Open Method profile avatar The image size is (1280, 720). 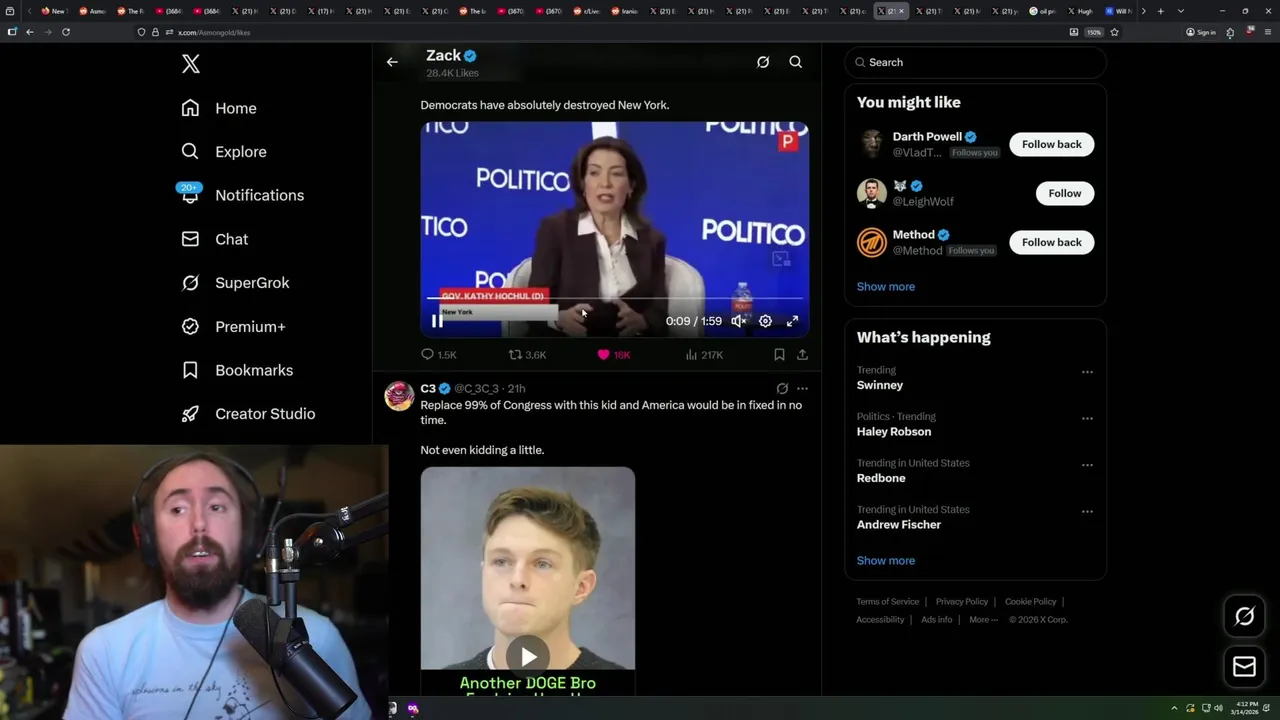point(872,242)
